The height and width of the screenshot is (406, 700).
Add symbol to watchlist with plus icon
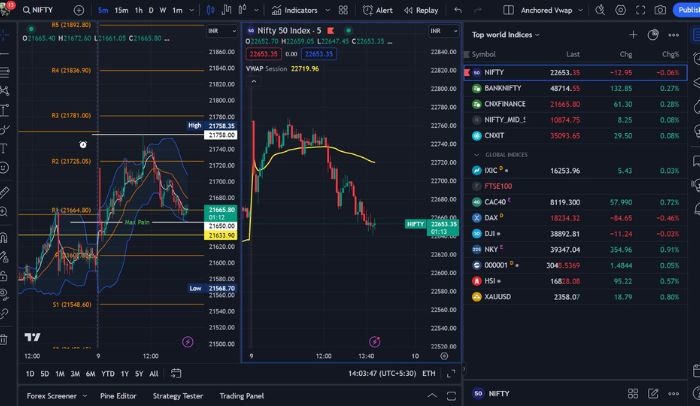pyautogui.click(x=633, y=34)
